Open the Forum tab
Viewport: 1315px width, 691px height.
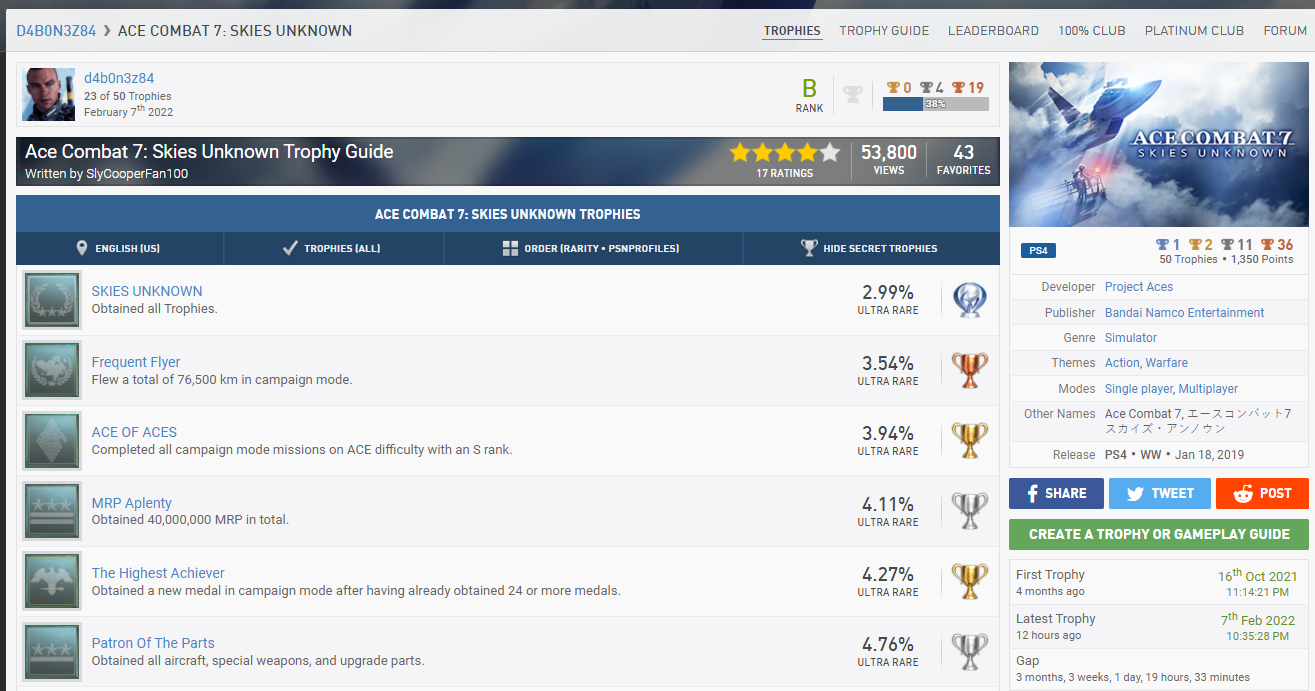click(1285, 31)
